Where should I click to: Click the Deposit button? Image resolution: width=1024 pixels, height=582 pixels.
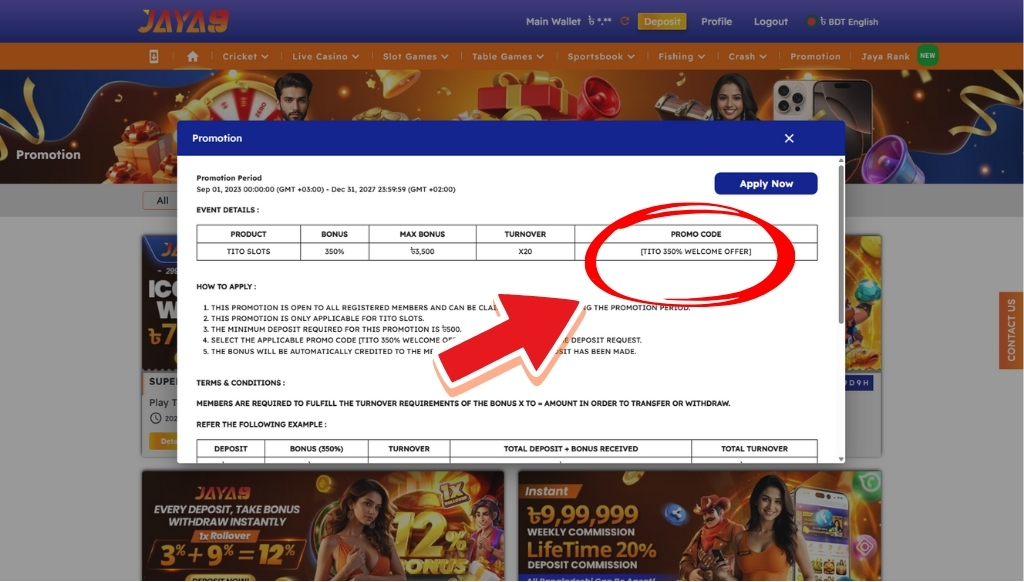662,22
